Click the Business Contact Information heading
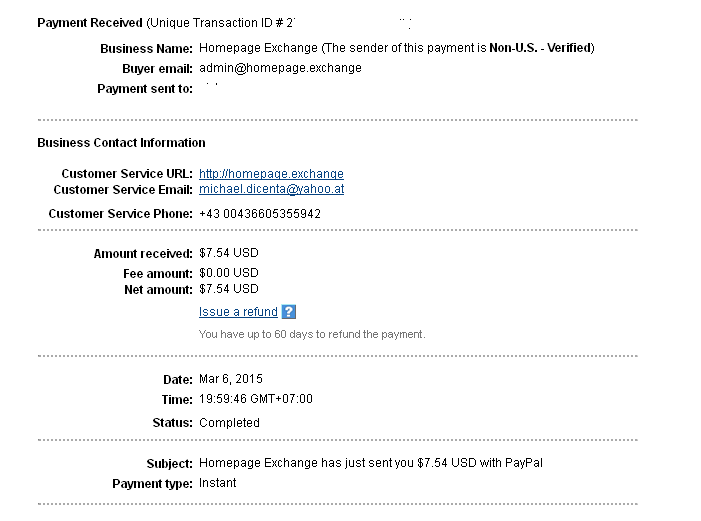The image size is (701, 521). pos(121,143)
